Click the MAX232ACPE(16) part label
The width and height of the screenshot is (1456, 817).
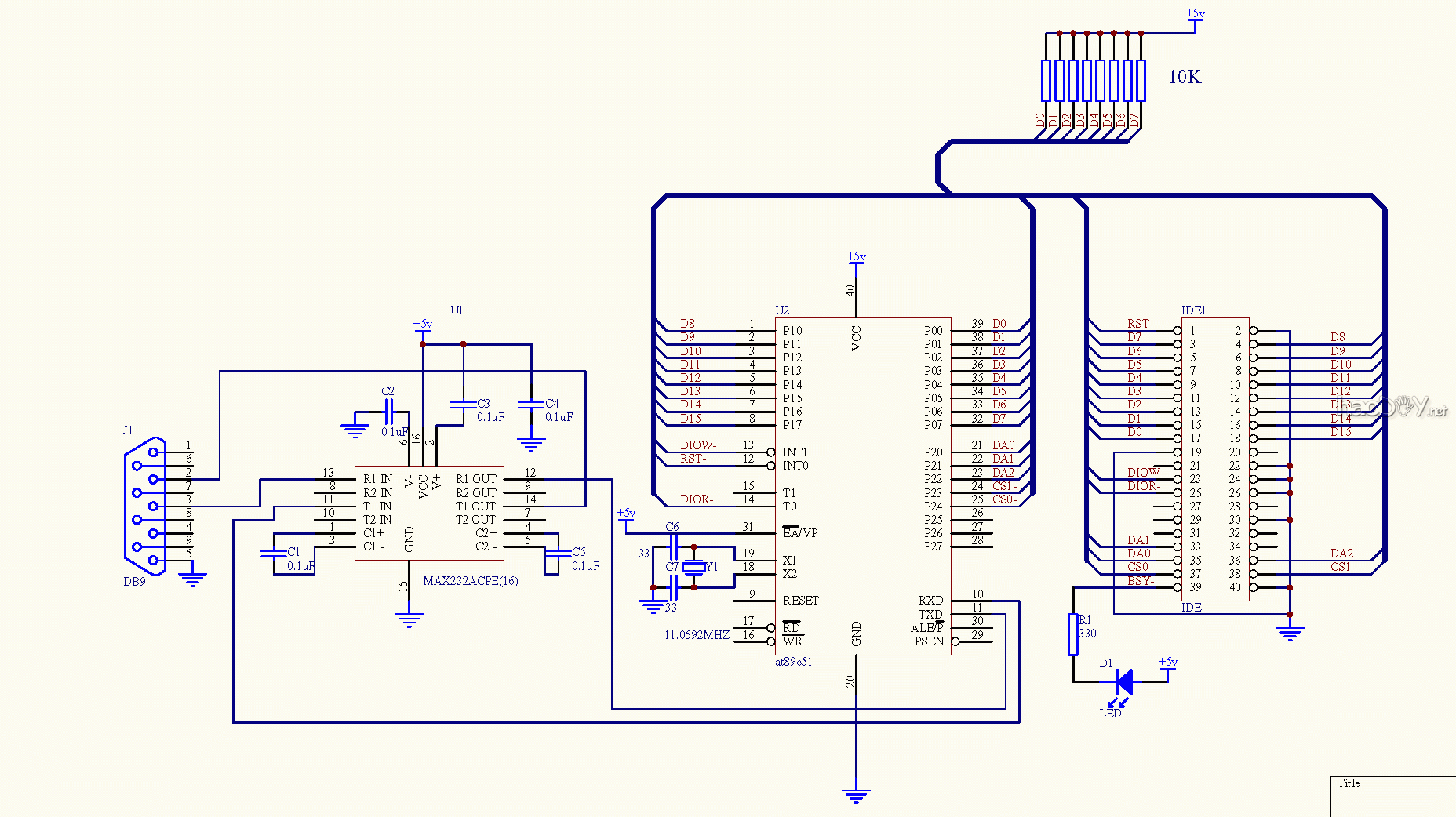tap(470, 581)
